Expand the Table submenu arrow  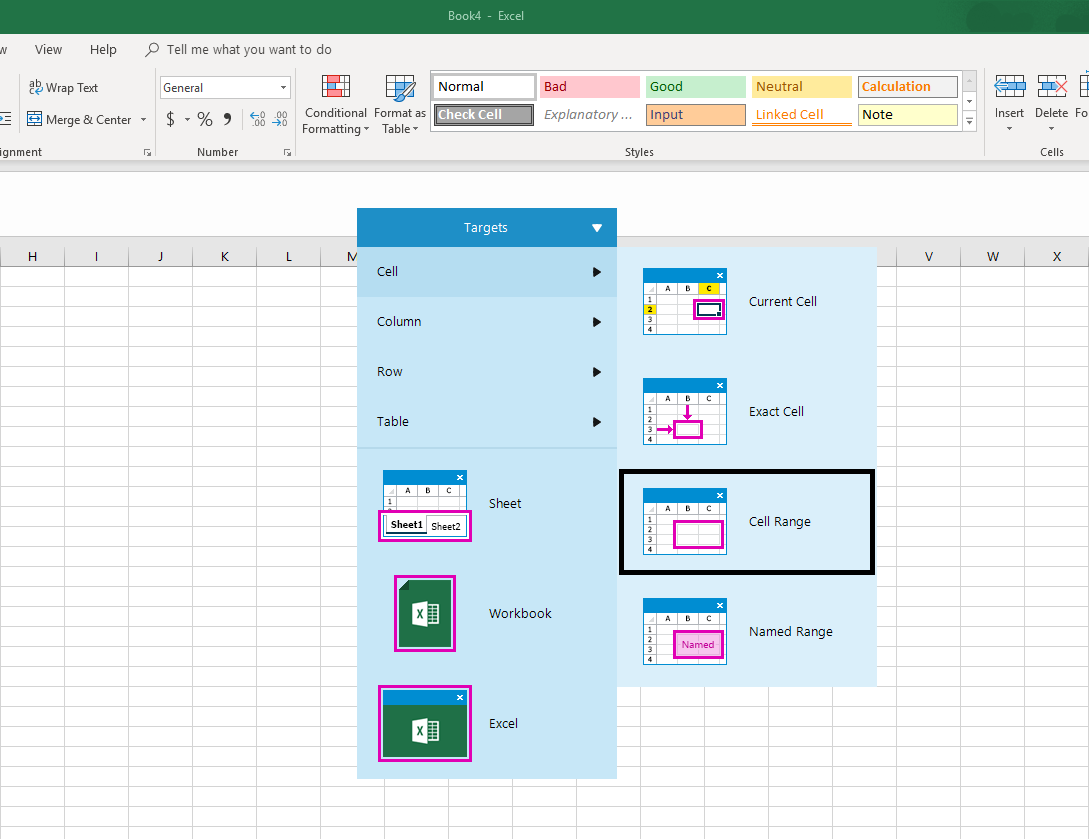pos(597,422)
